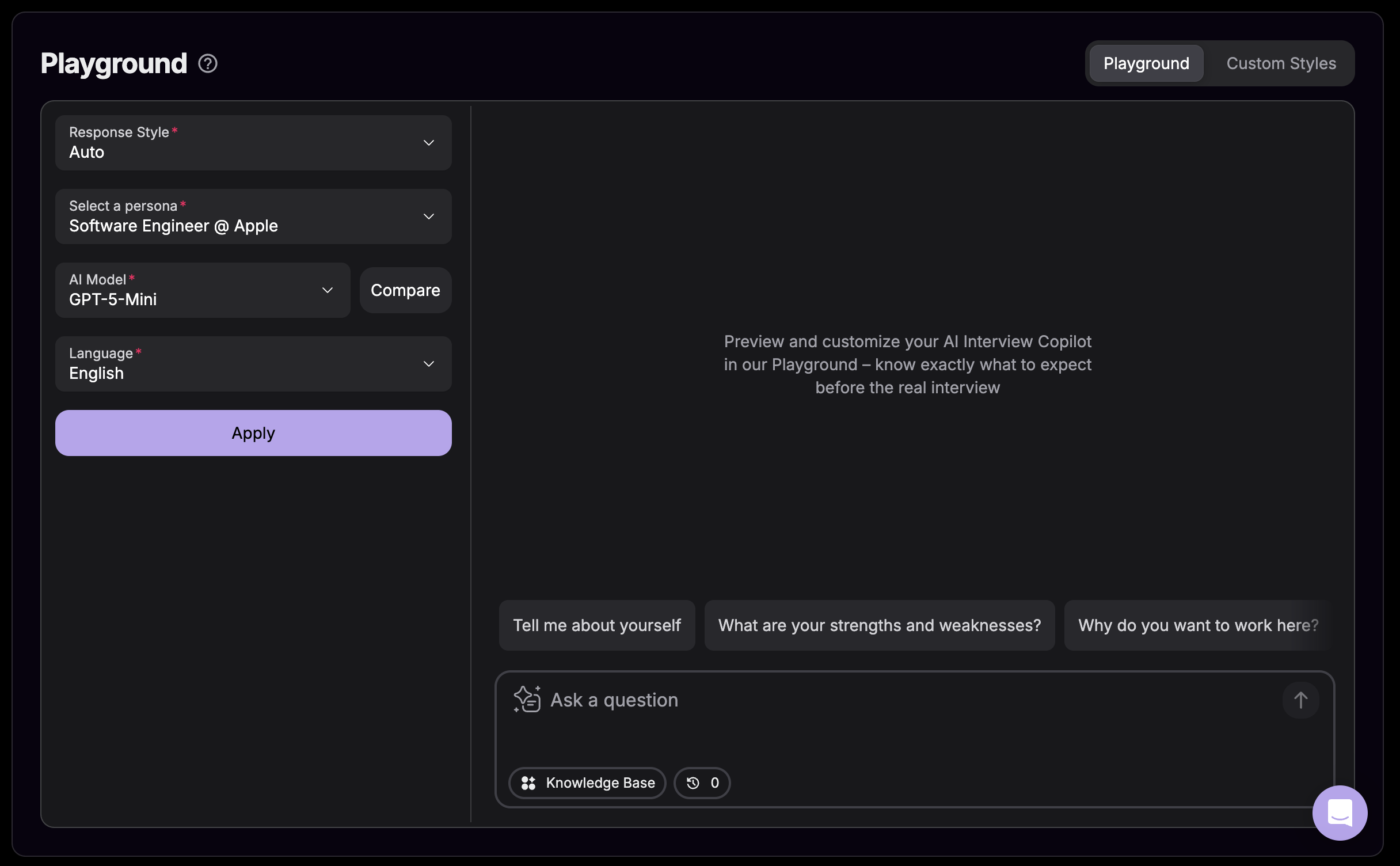
Task: Click the strengths and weaknesses suggestion
Action: 879,625
